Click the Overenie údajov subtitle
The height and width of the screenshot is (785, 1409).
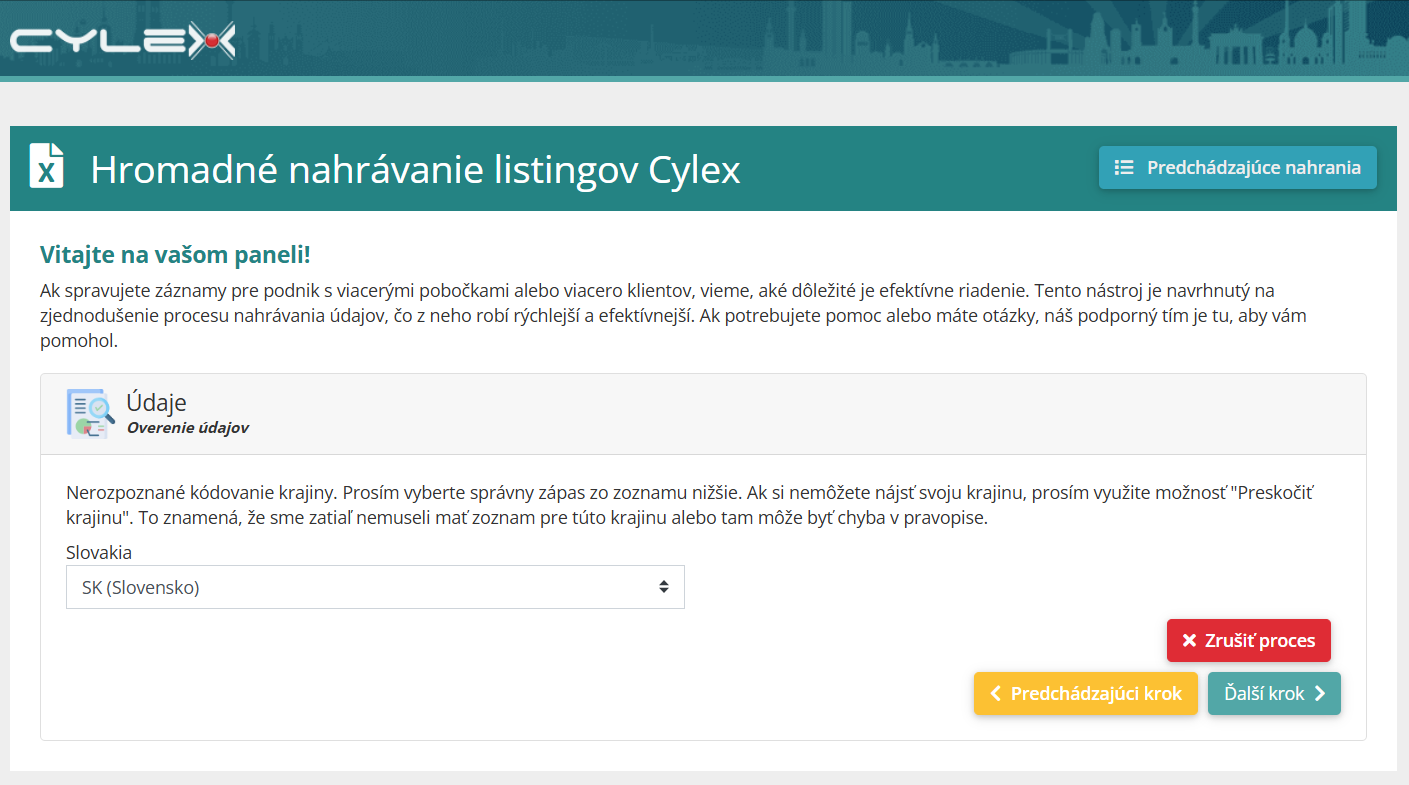coord(188,428)
